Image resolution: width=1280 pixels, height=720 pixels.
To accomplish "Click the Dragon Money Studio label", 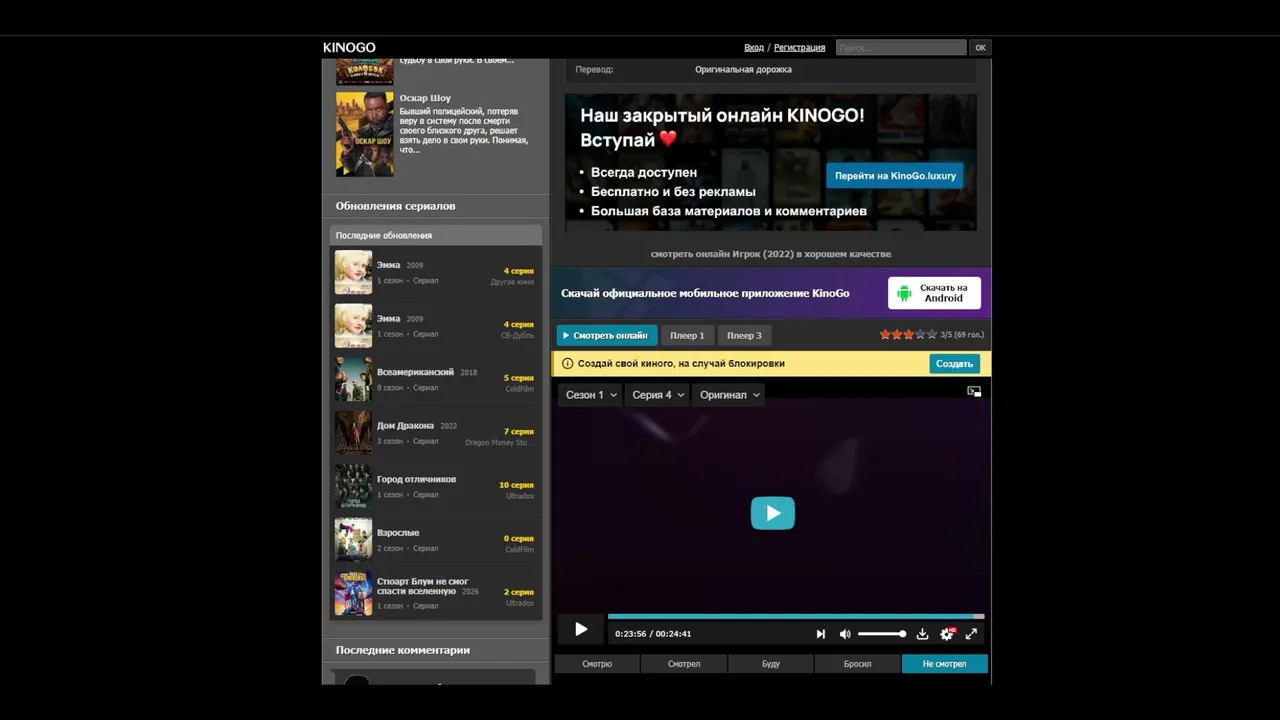I will pyautogui.click(x=500, y=442).
